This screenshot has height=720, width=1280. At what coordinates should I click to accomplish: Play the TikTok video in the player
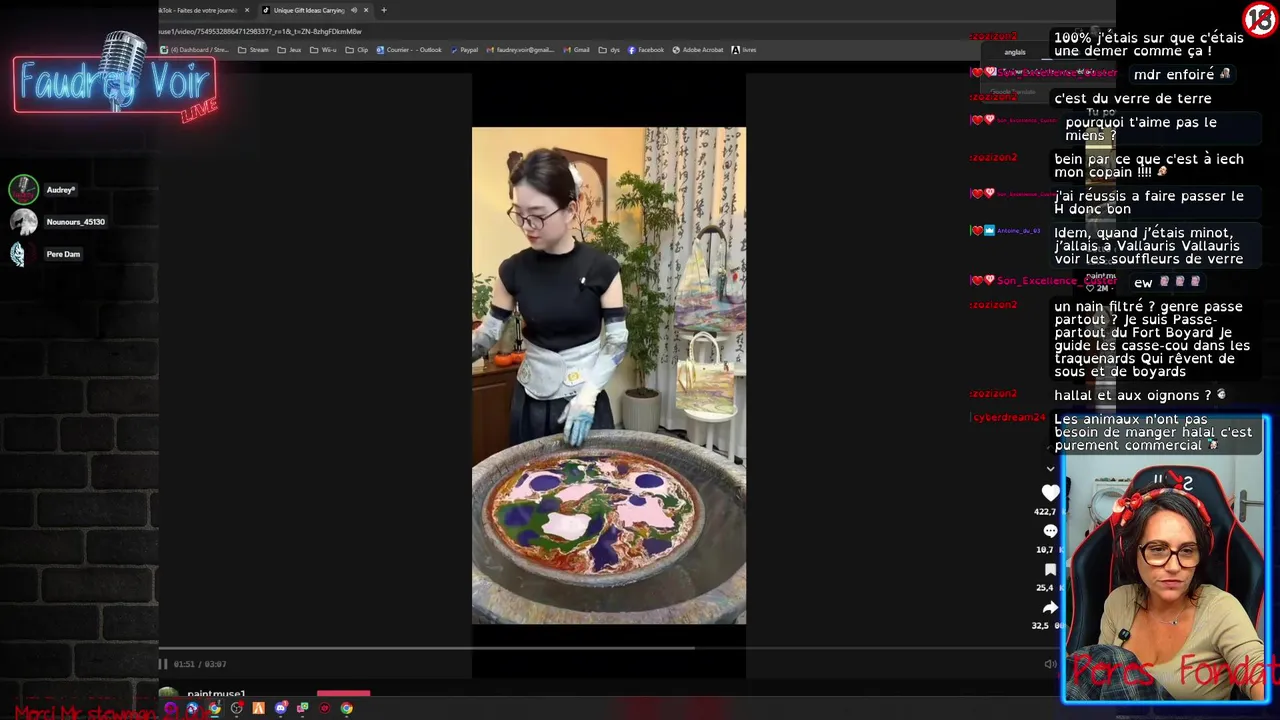(x=608, y=375)
